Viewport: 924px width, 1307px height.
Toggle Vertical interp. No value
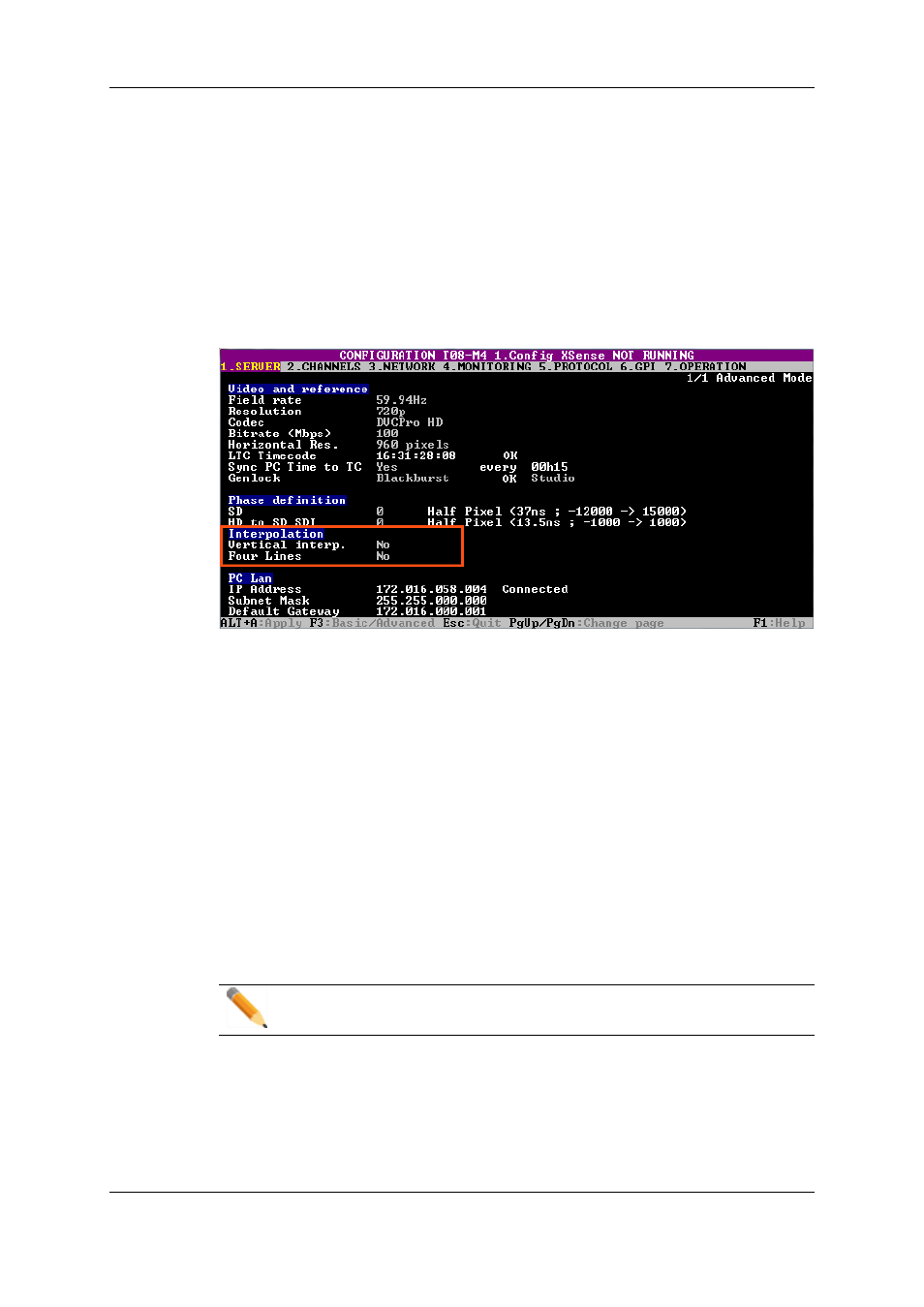383,545
